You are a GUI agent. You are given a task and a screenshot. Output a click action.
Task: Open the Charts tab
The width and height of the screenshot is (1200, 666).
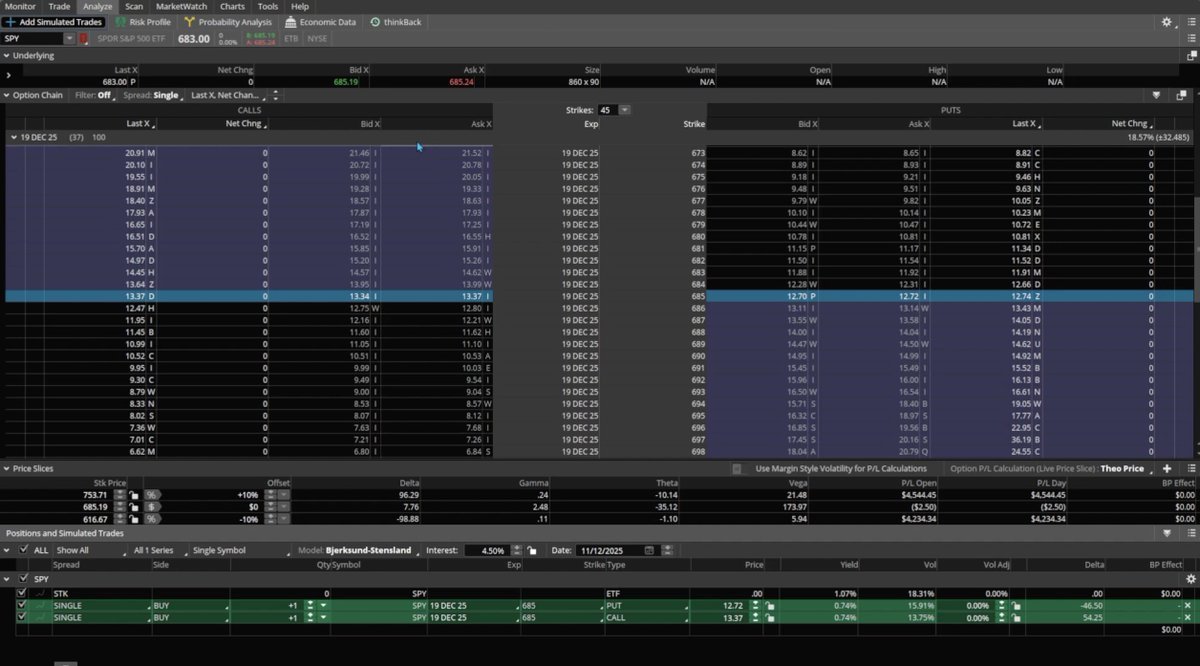(232, 6)
